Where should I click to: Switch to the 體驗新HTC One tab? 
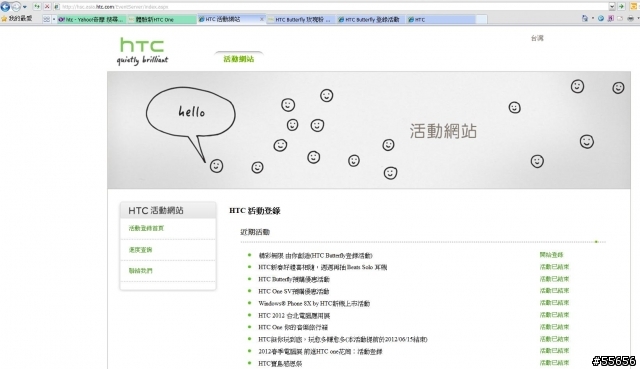point(162,19)
